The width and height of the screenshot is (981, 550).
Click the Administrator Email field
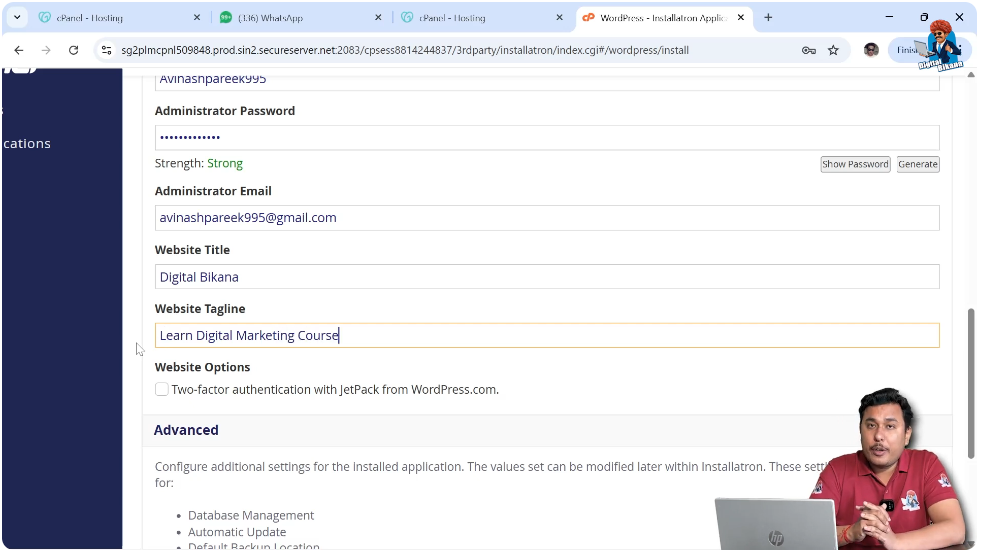pyautogui.click(x=547, y=218)
